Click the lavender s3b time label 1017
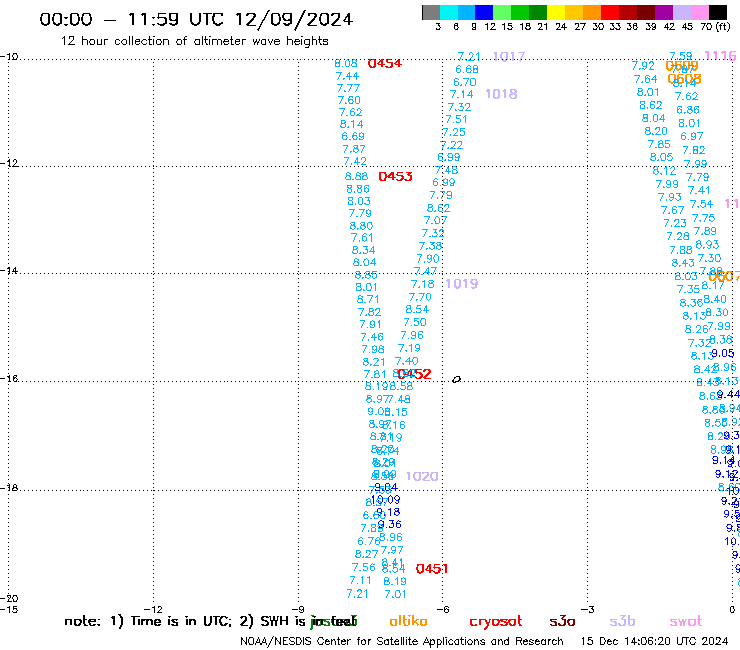Image resolution: width=740 pixels, height=650 pixels. point(509,57)
